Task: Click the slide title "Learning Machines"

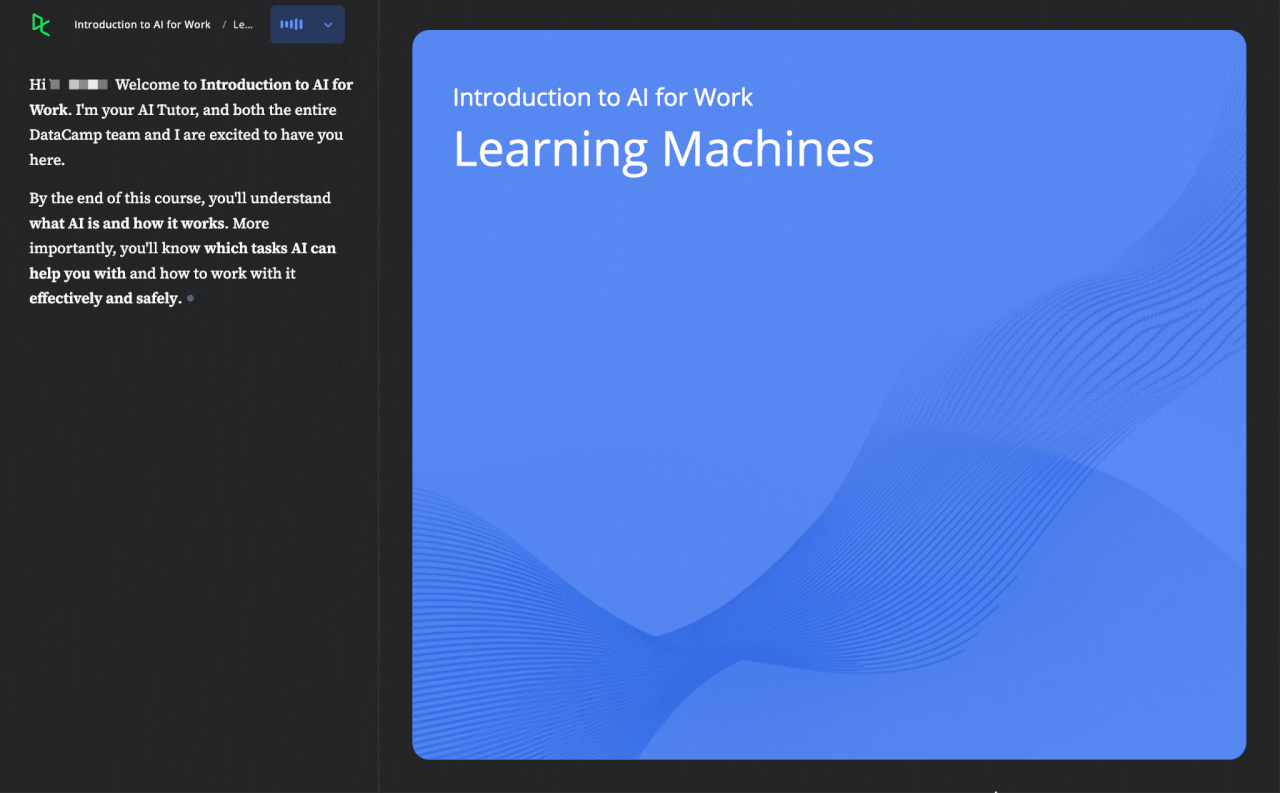Action: tap(663, 150)
